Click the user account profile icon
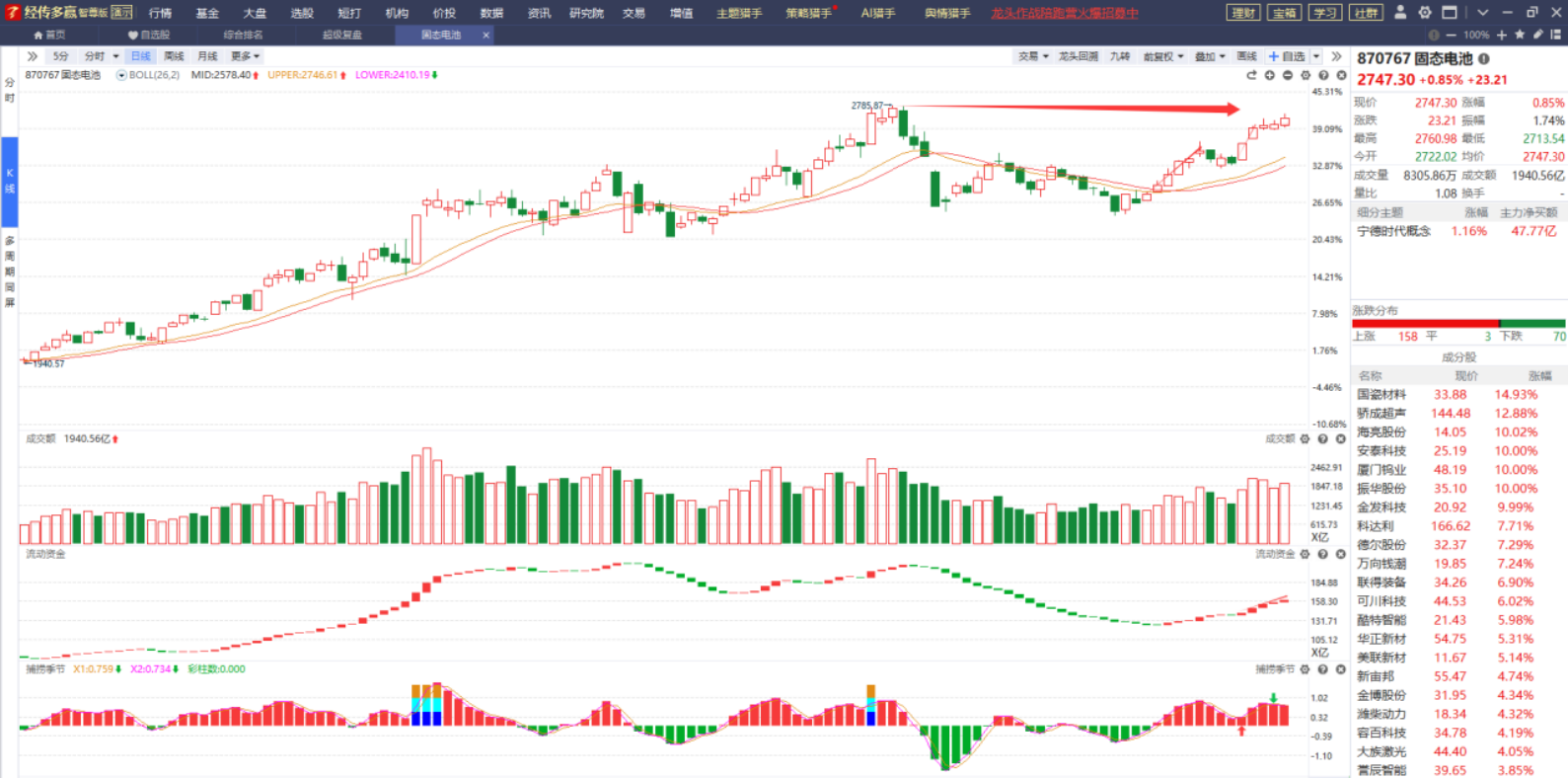The image size is (1568, 779). point(1399,13)
